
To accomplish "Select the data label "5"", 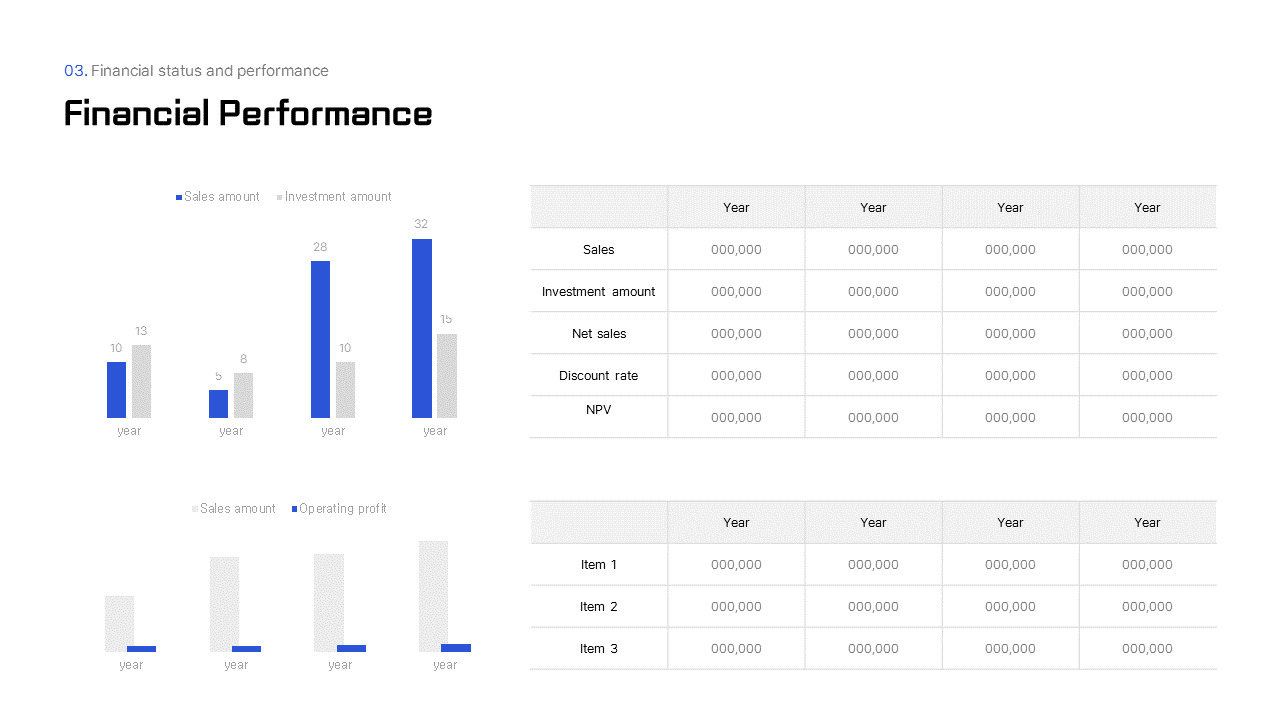I will (x=218, y=376).
